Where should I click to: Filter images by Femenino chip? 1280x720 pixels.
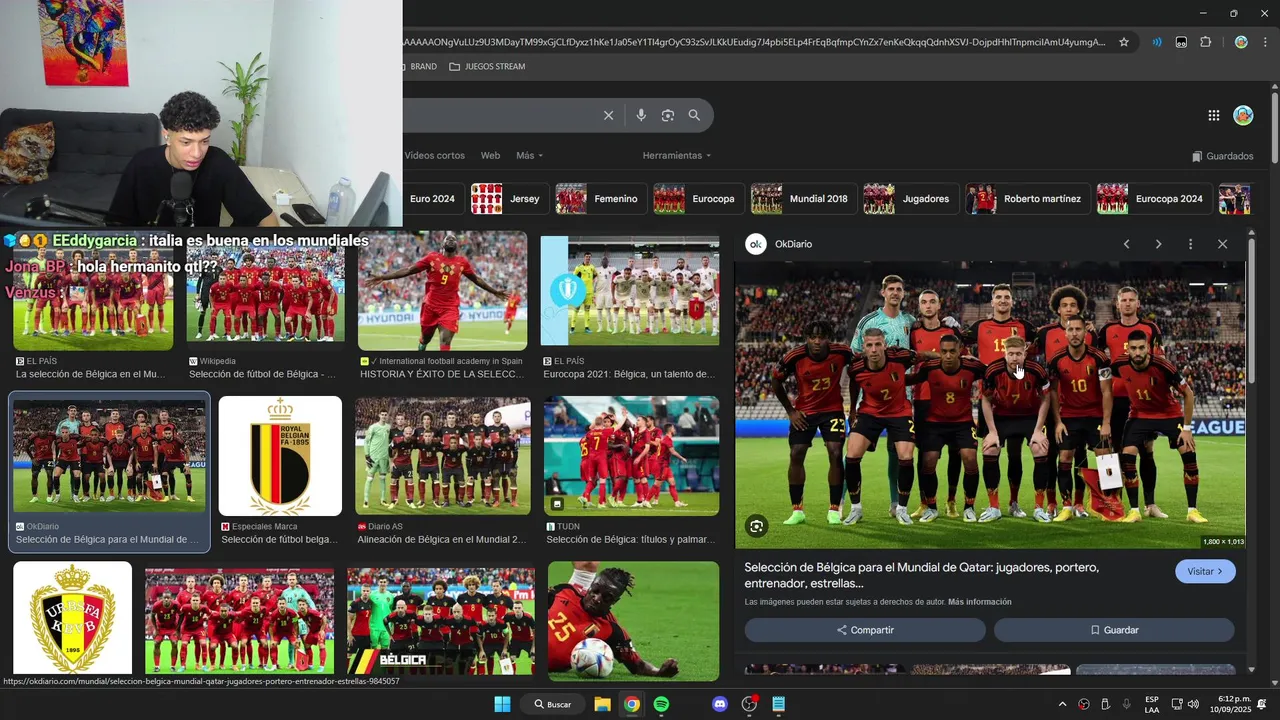(x=601, y=199)
